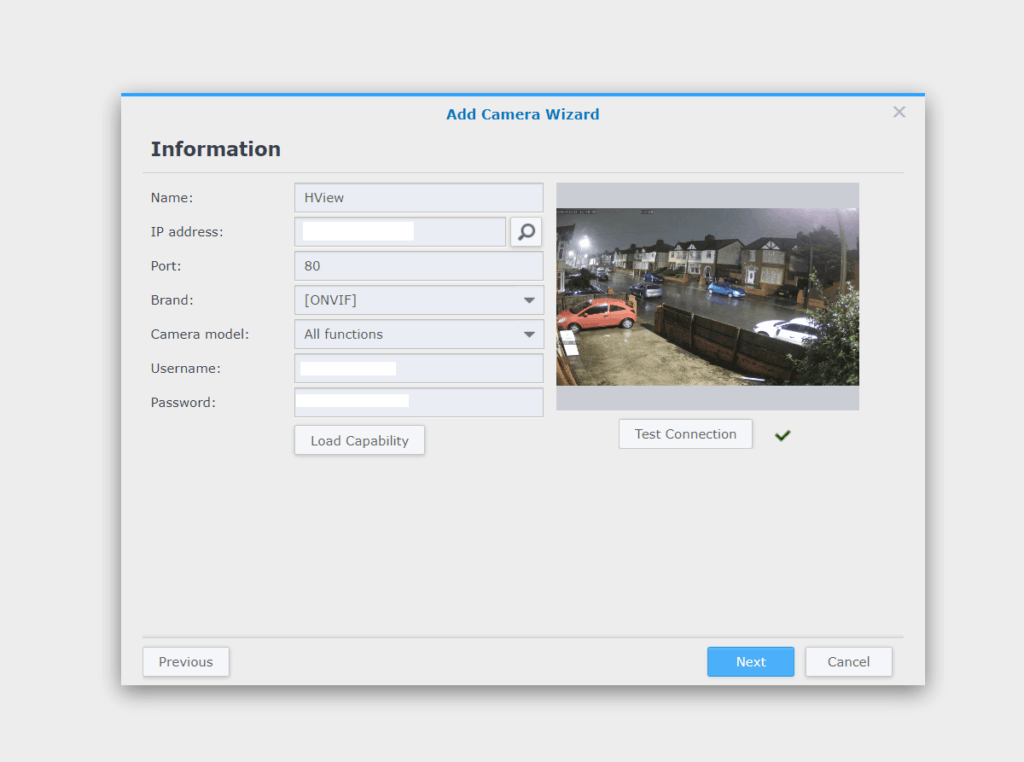Click the All functions text in Camera model

coord(343,334)
